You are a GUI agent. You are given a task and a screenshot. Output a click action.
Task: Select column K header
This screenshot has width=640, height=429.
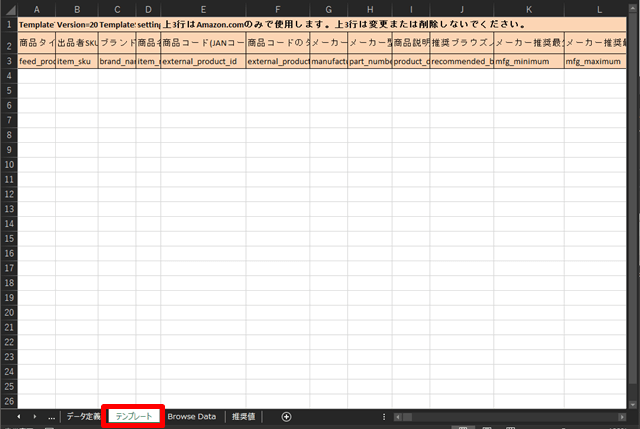tap(529, 9)
